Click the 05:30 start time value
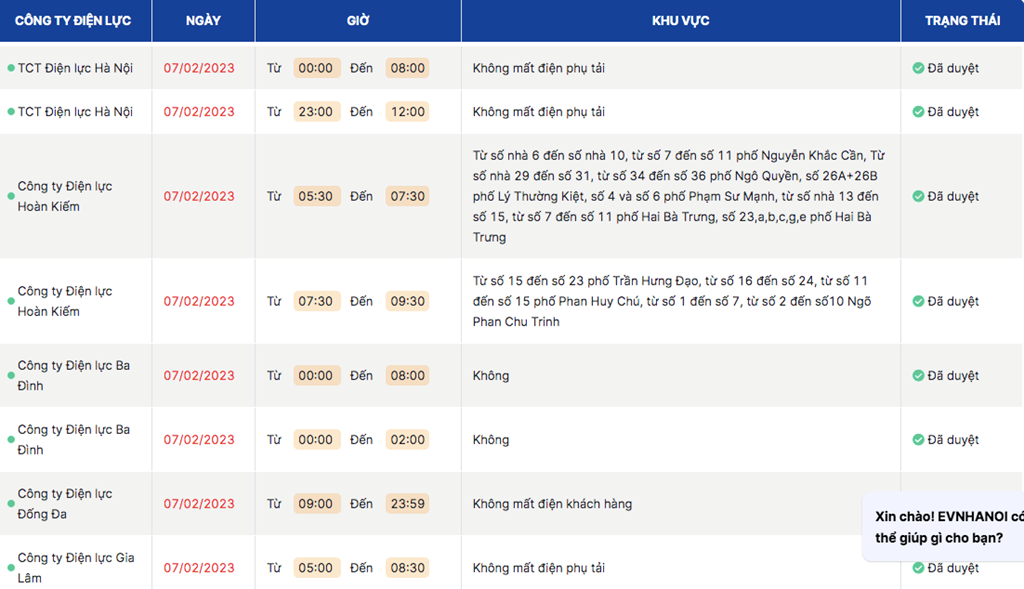The height and width of the screenshot is (589, 1024). (x=316, y=196)
